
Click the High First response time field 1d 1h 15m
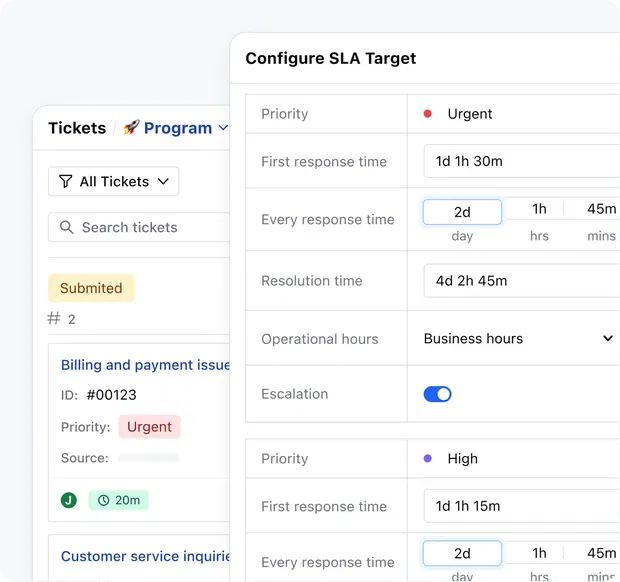click(522, 506)
